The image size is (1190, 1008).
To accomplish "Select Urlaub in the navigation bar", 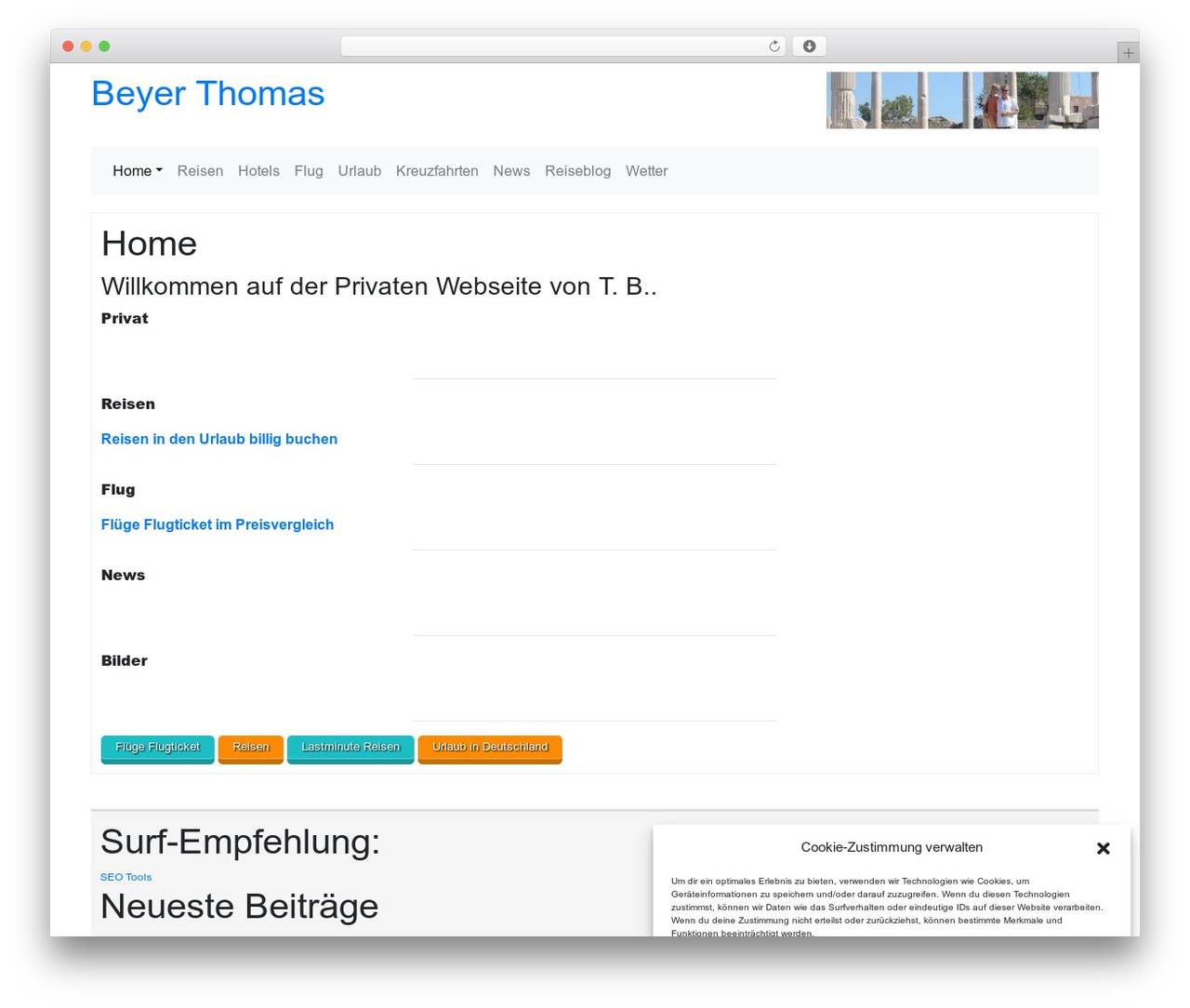I will pyautogui.click(x=360, y=171).
